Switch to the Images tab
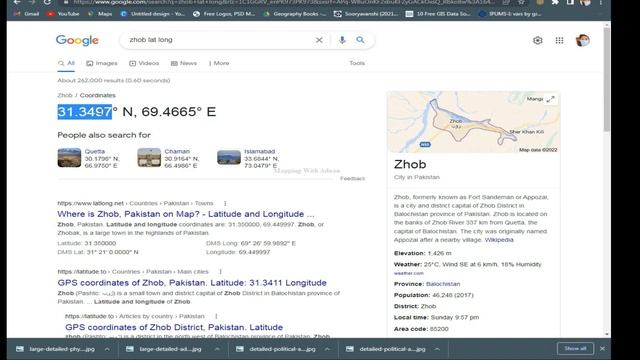 [x=102, y=63]
